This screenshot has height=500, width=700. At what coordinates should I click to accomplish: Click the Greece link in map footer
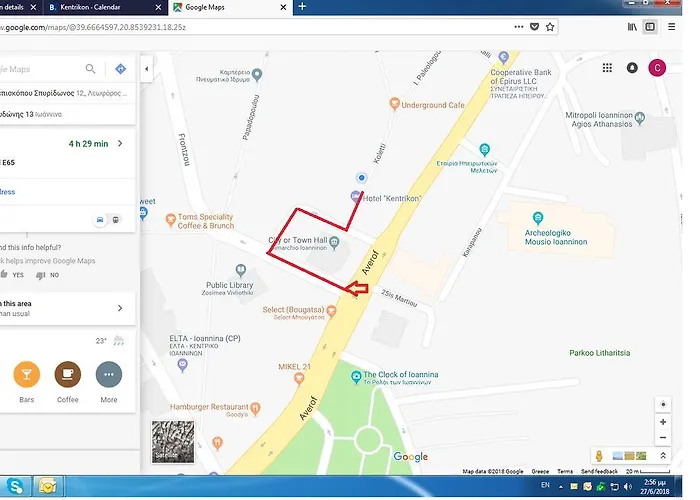[540, 471]
